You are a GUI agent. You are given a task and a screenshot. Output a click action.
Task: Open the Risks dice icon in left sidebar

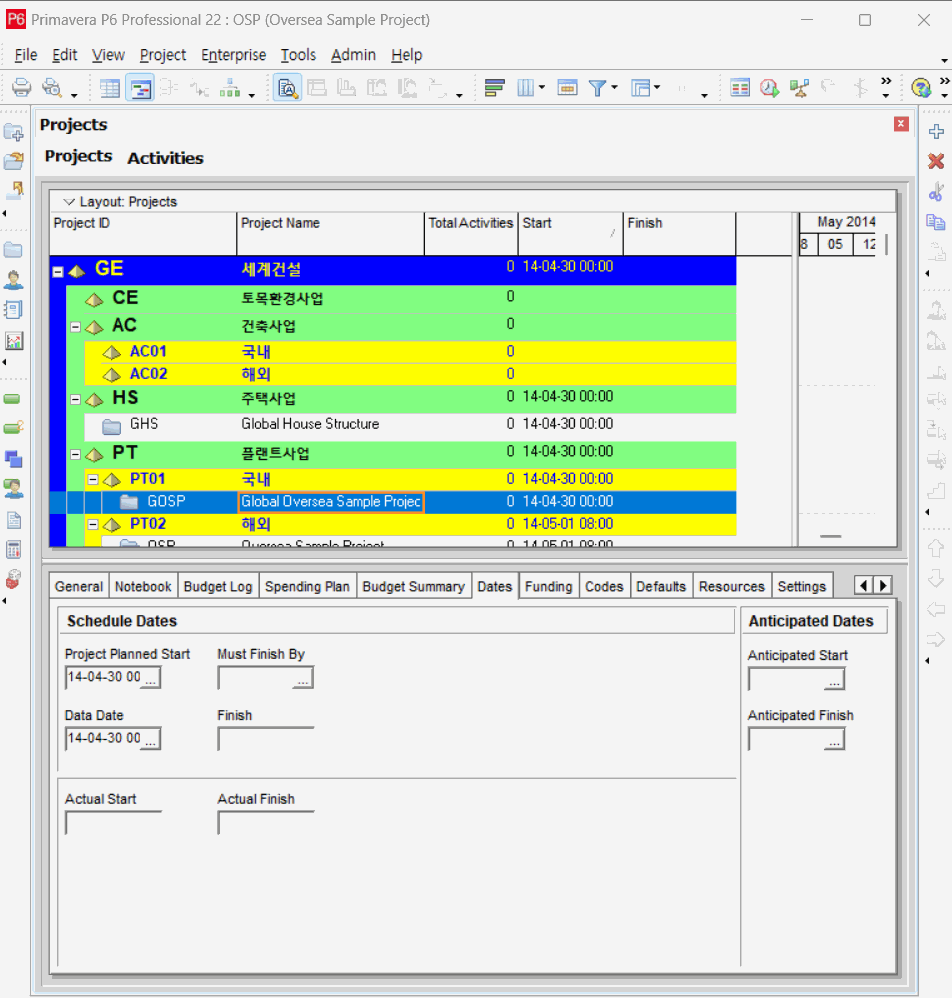pyautogui.click(x=13, y=579)
